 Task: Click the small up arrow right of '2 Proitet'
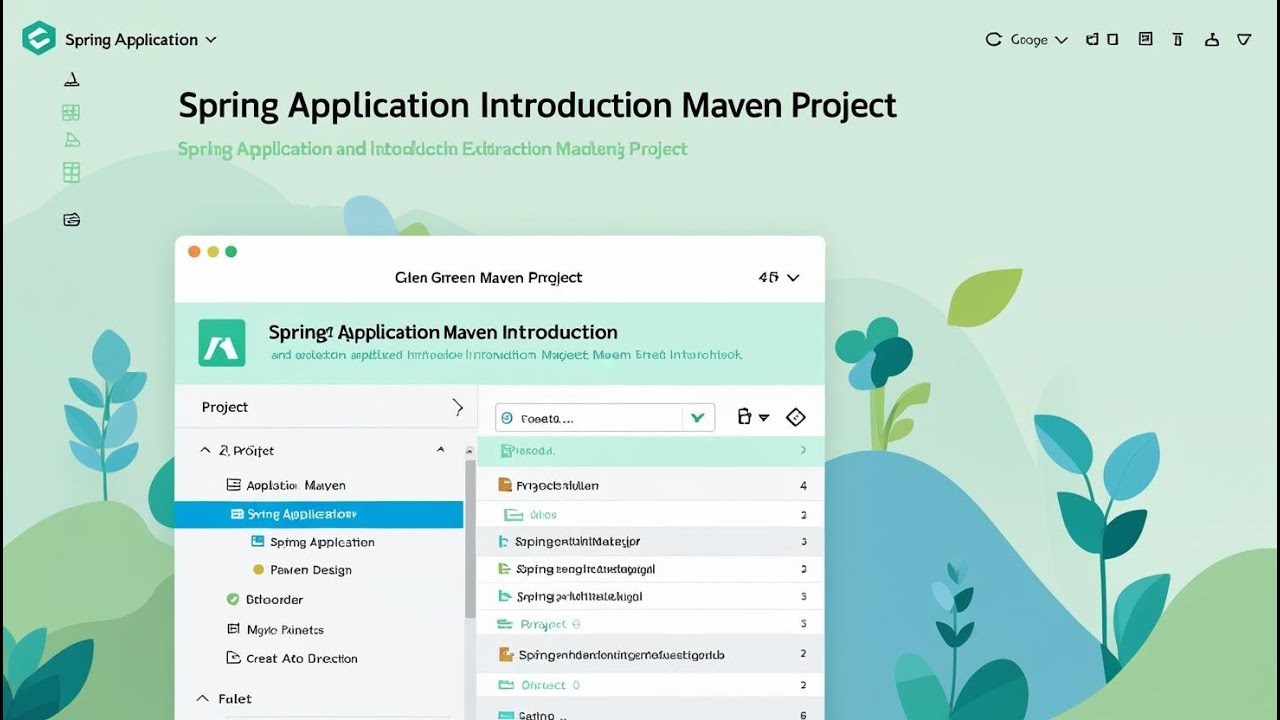tap(440, 451)
